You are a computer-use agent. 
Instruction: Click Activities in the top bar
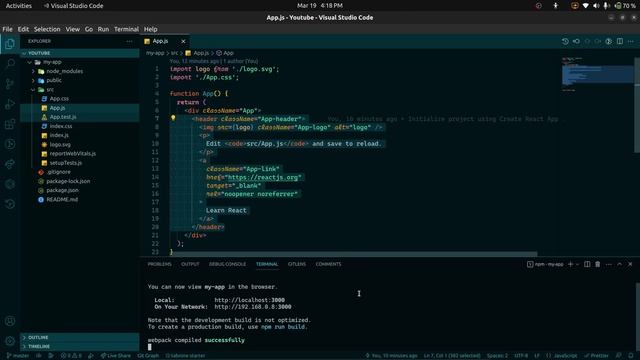[x=18, y=6]
